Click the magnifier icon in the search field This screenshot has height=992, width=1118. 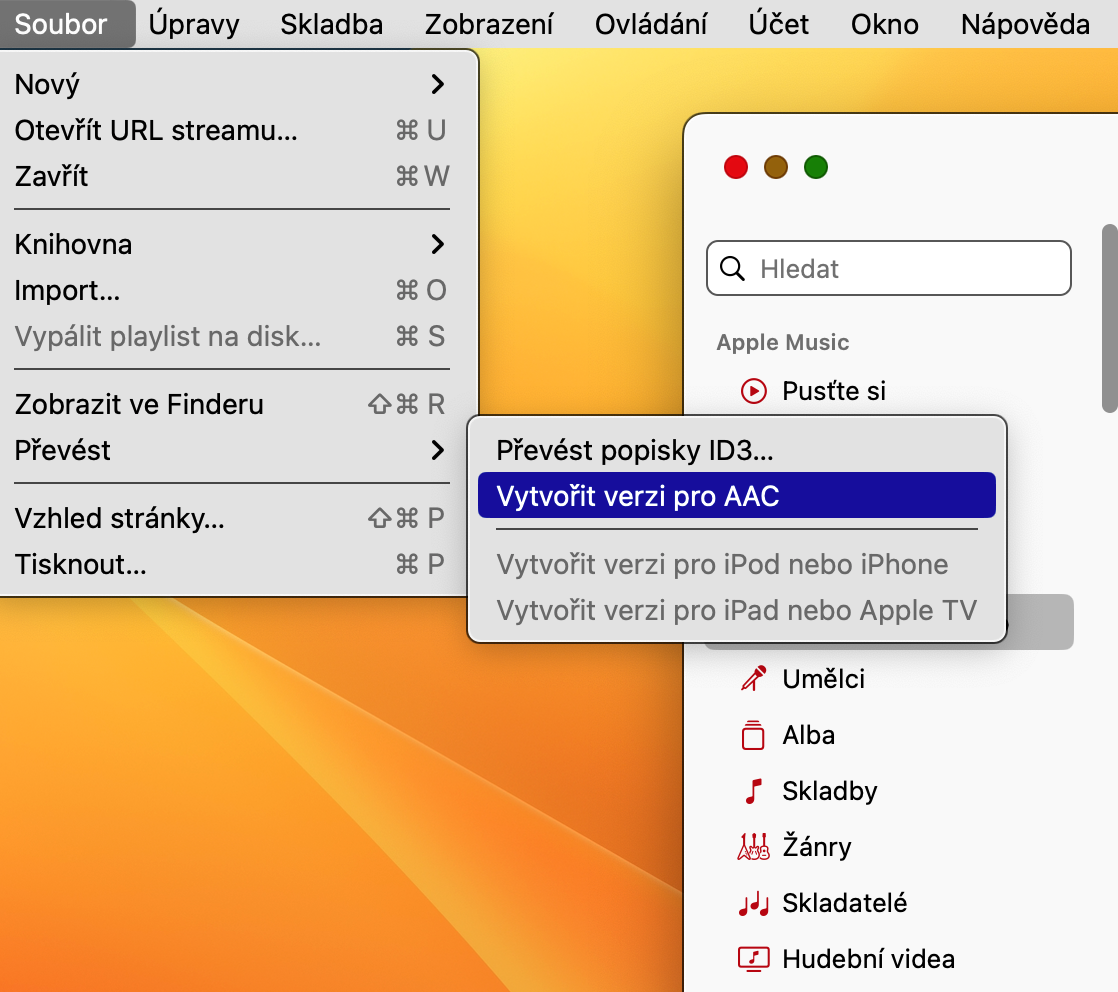[x=733, y=269]
